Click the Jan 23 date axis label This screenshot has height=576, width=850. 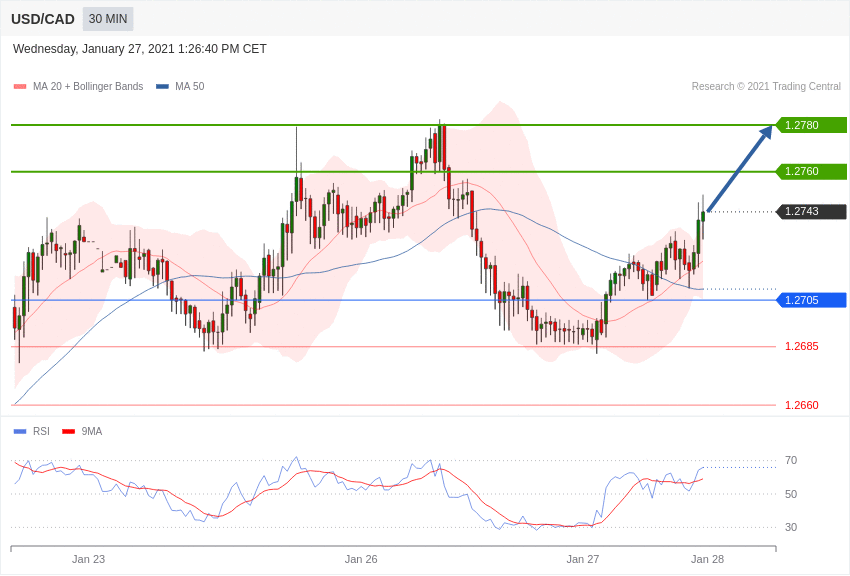pyautogui.click(x=88, y=559)
